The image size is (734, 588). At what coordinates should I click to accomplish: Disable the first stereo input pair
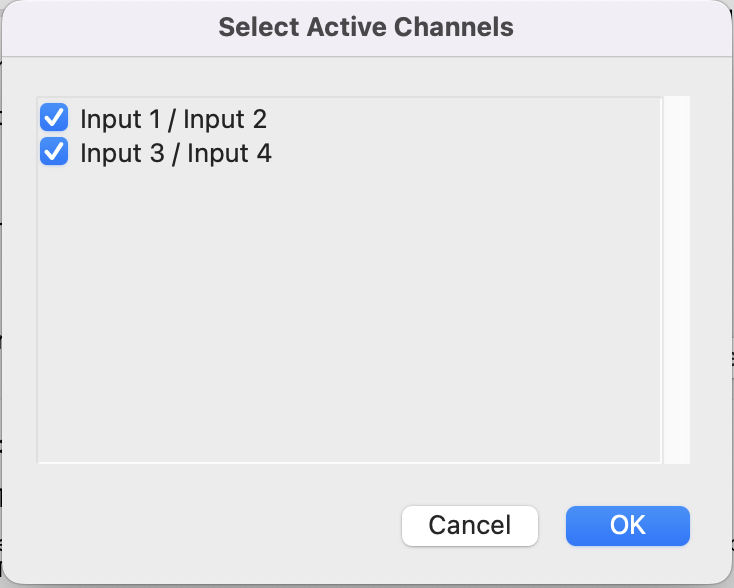point(54,117)
